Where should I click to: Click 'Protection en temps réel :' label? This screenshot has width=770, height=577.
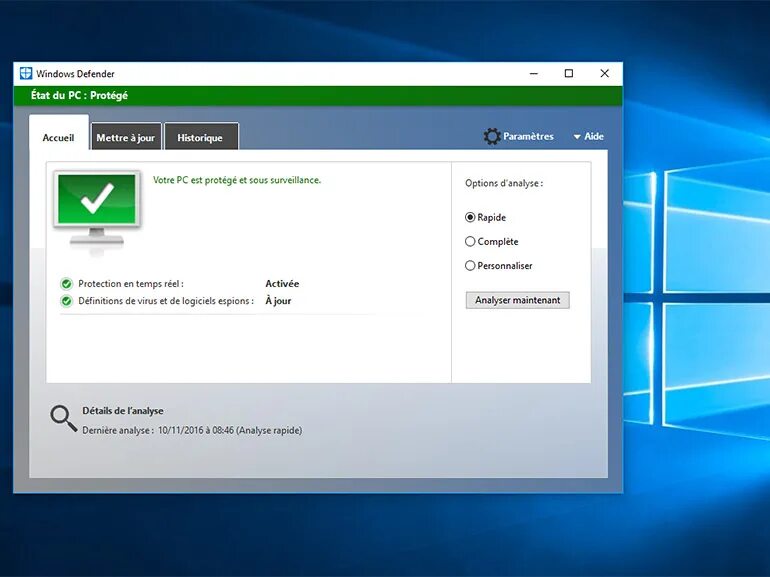131,284
